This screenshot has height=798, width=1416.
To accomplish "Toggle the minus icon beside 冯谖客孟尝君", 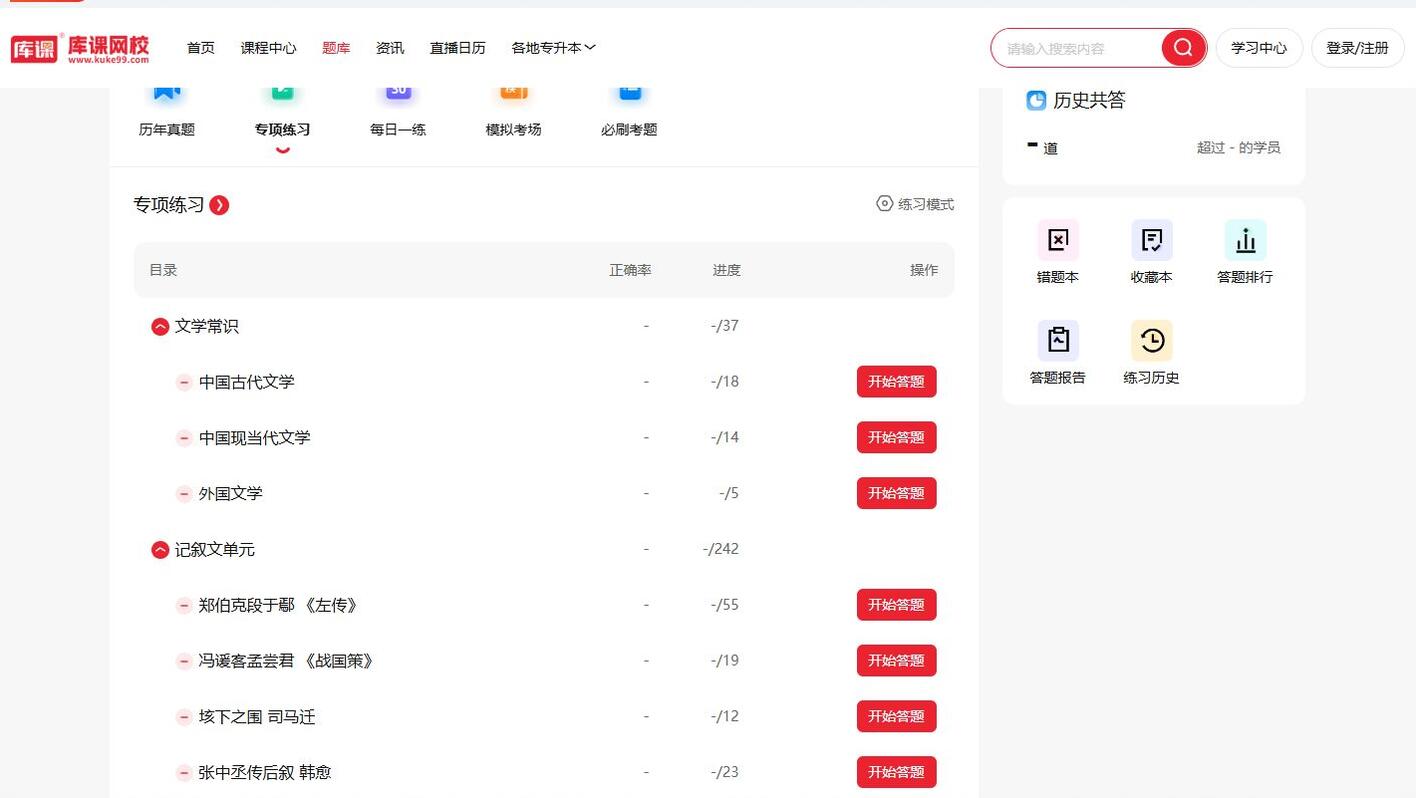I will tap(184, 661).
